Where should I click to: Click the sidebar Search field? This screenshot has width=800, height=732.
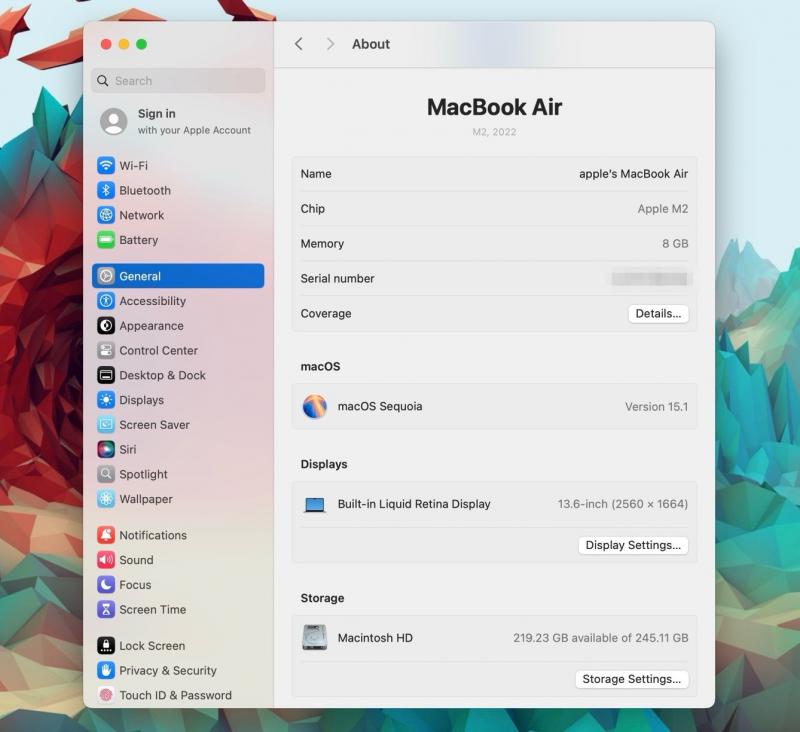tap(179, 81)
